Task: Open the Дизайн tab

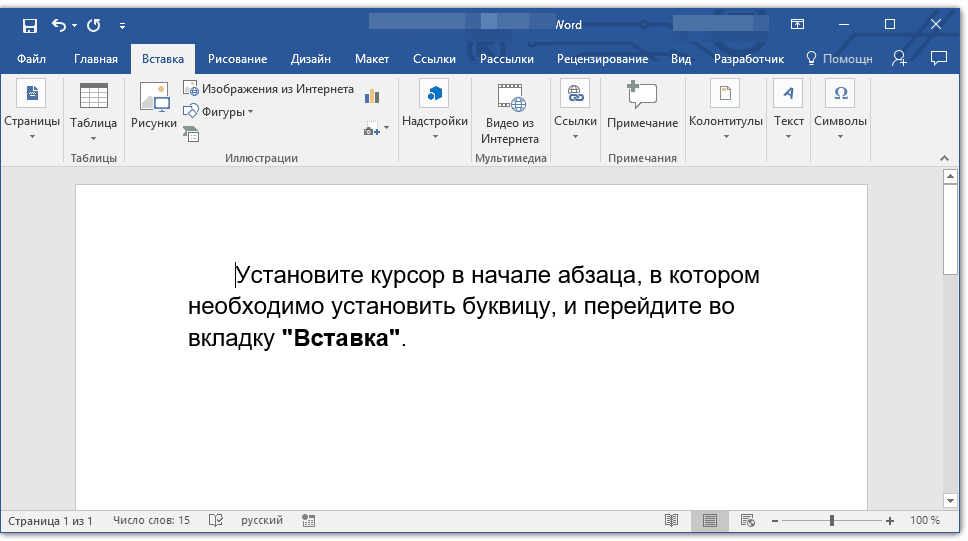Action: 310,59
